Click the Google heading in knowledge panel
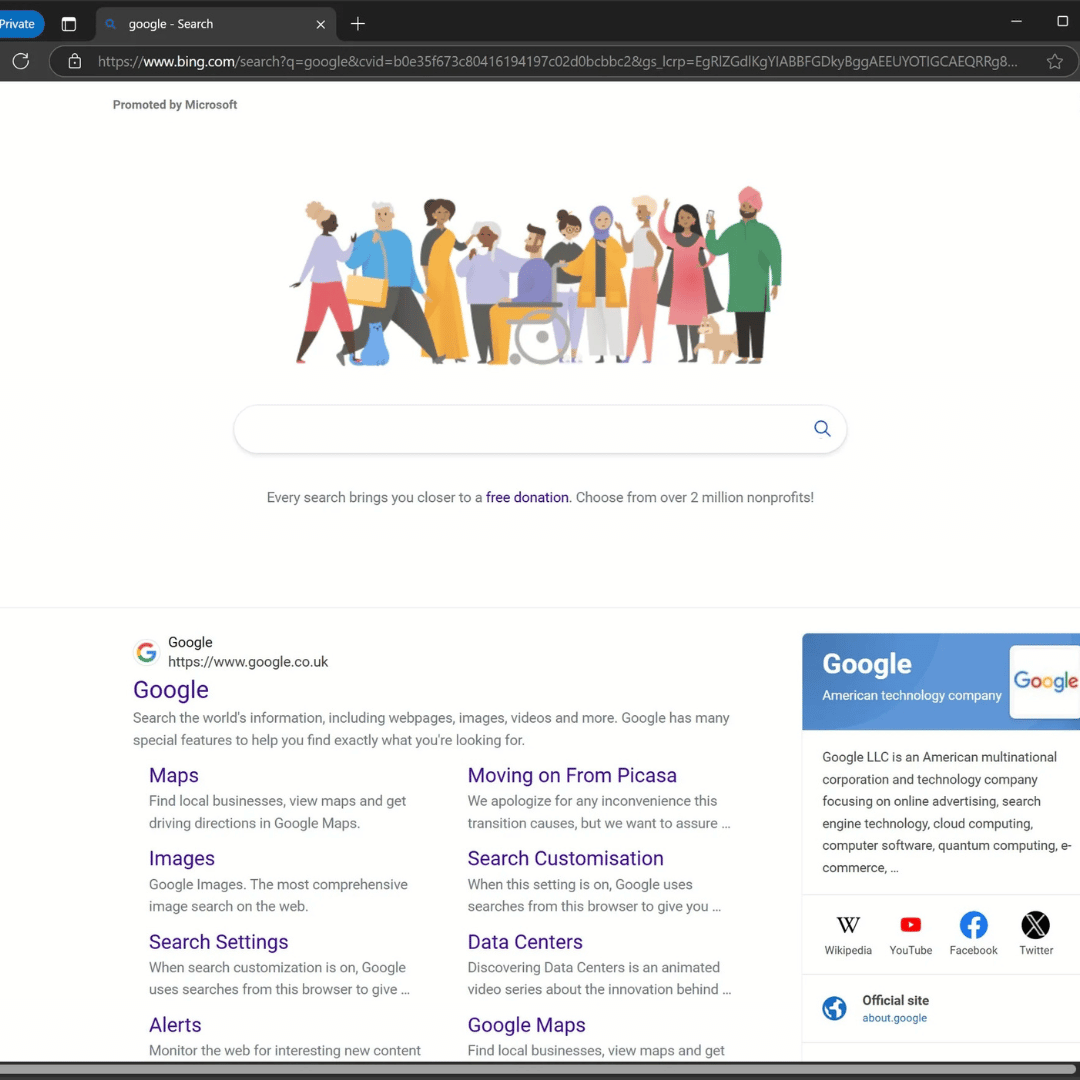1080x1080 pixels. point(866,664)
